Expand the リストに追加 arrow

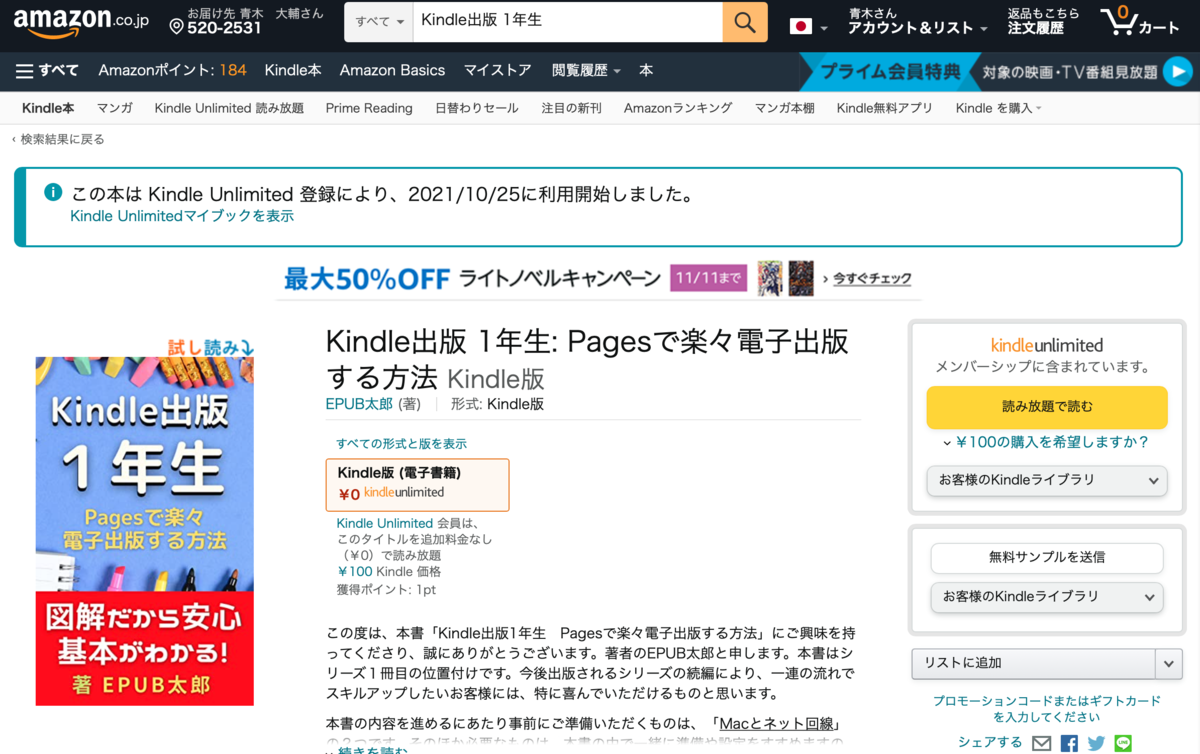[1168, 663]
